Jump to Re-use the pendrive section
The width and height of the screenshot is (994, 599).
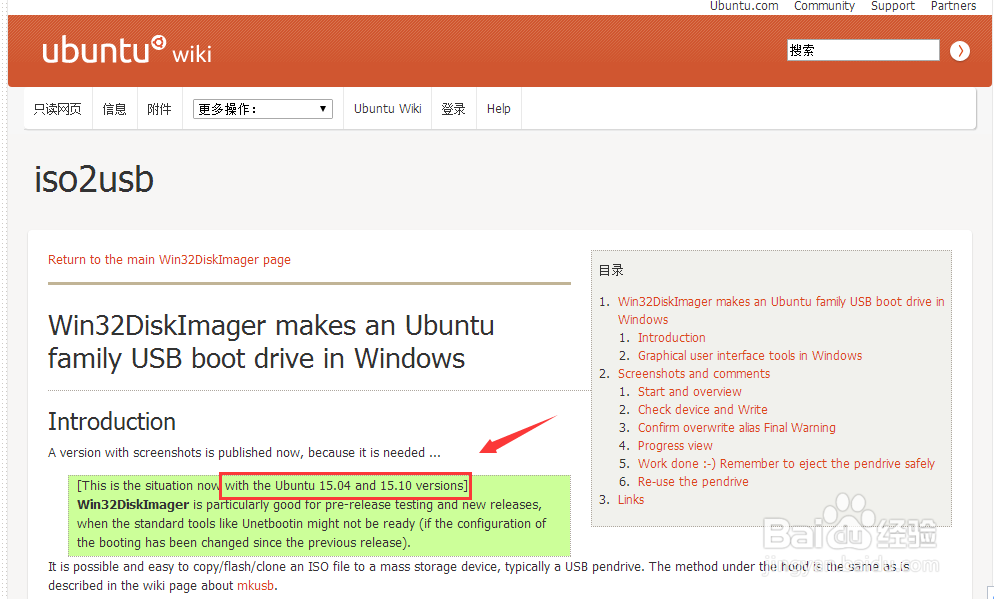(x=693, y=482)
